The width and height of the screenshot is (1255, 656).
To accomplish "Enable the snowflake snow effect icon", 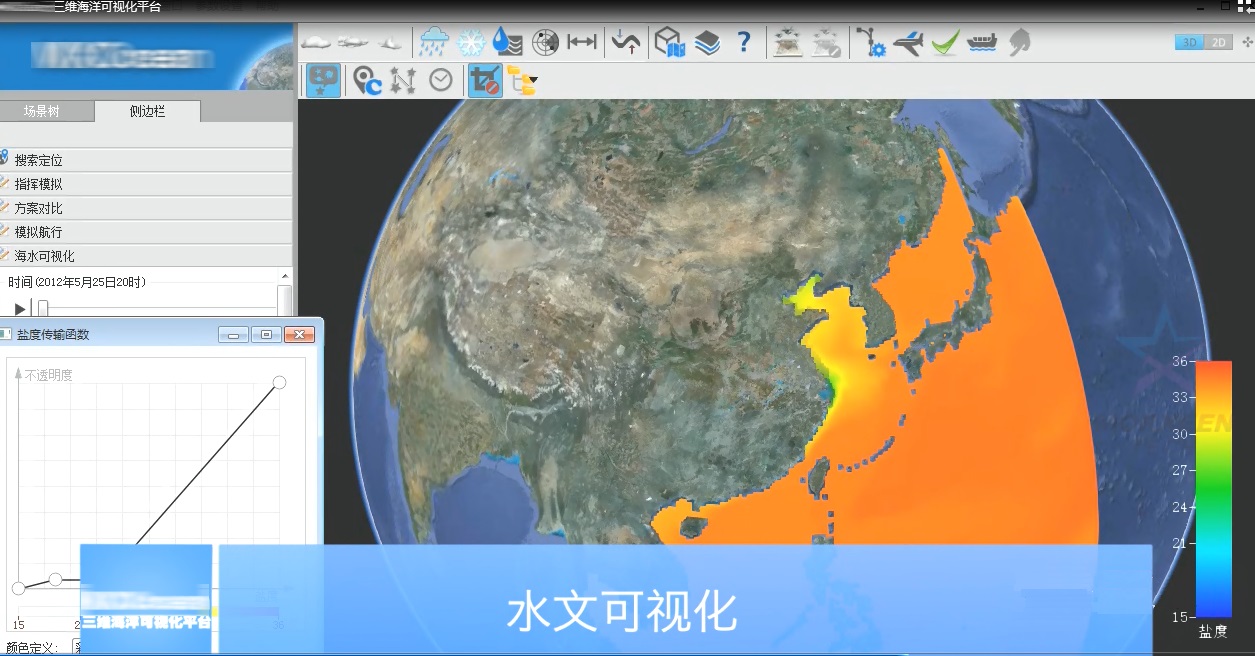I will click(x=470, y=42).
